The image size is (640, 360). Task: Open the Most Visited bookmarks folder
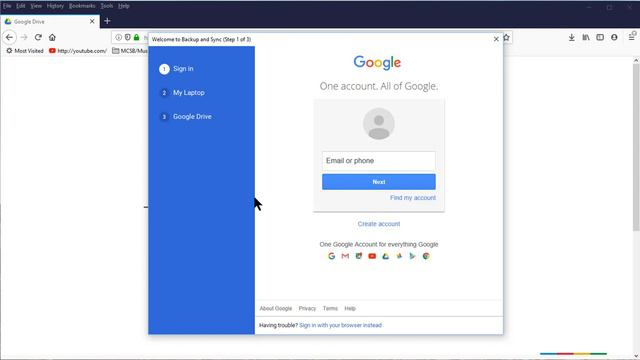point(24,51)
